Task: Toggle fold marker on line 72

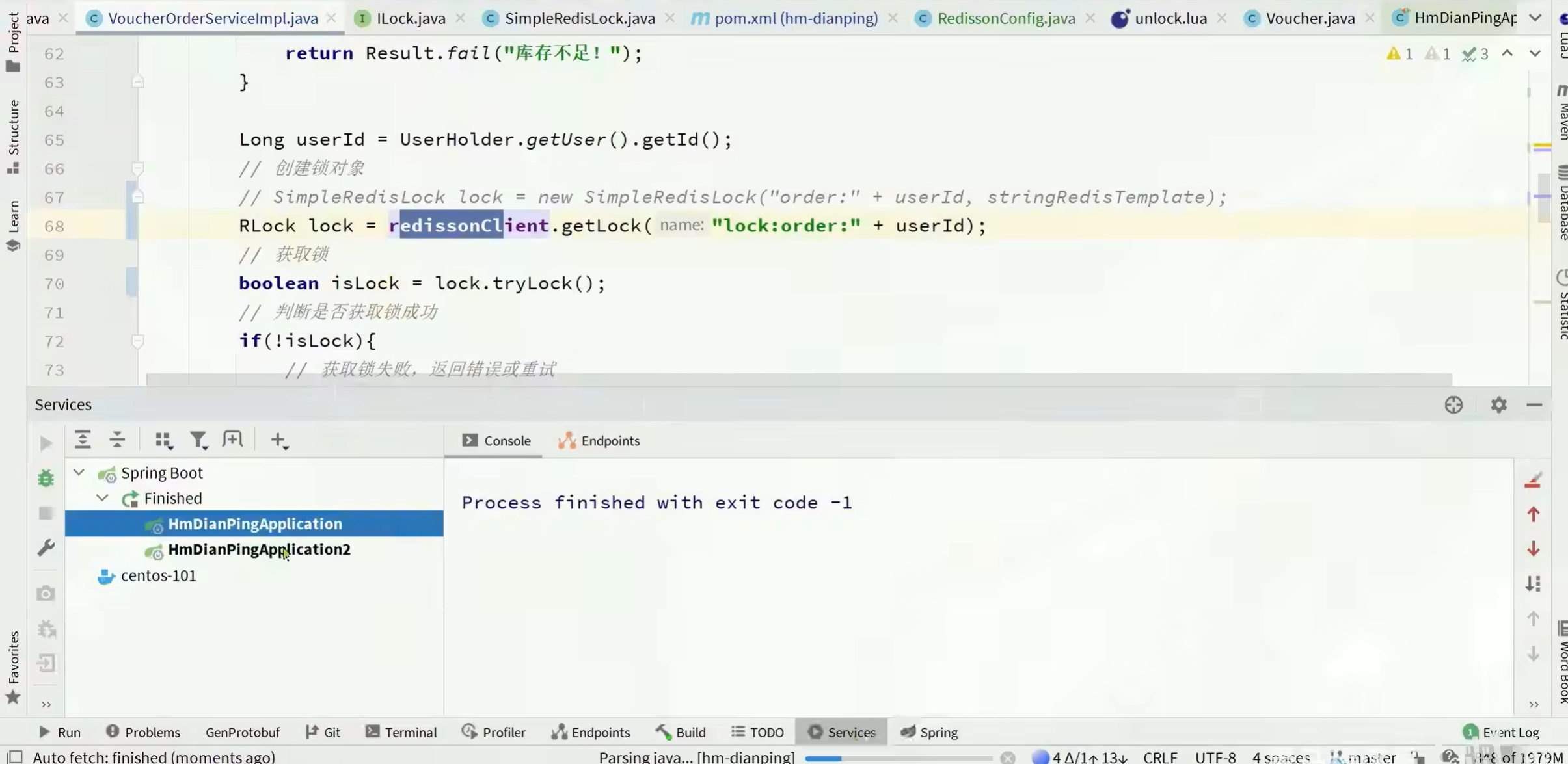Action: pos(137,341)
